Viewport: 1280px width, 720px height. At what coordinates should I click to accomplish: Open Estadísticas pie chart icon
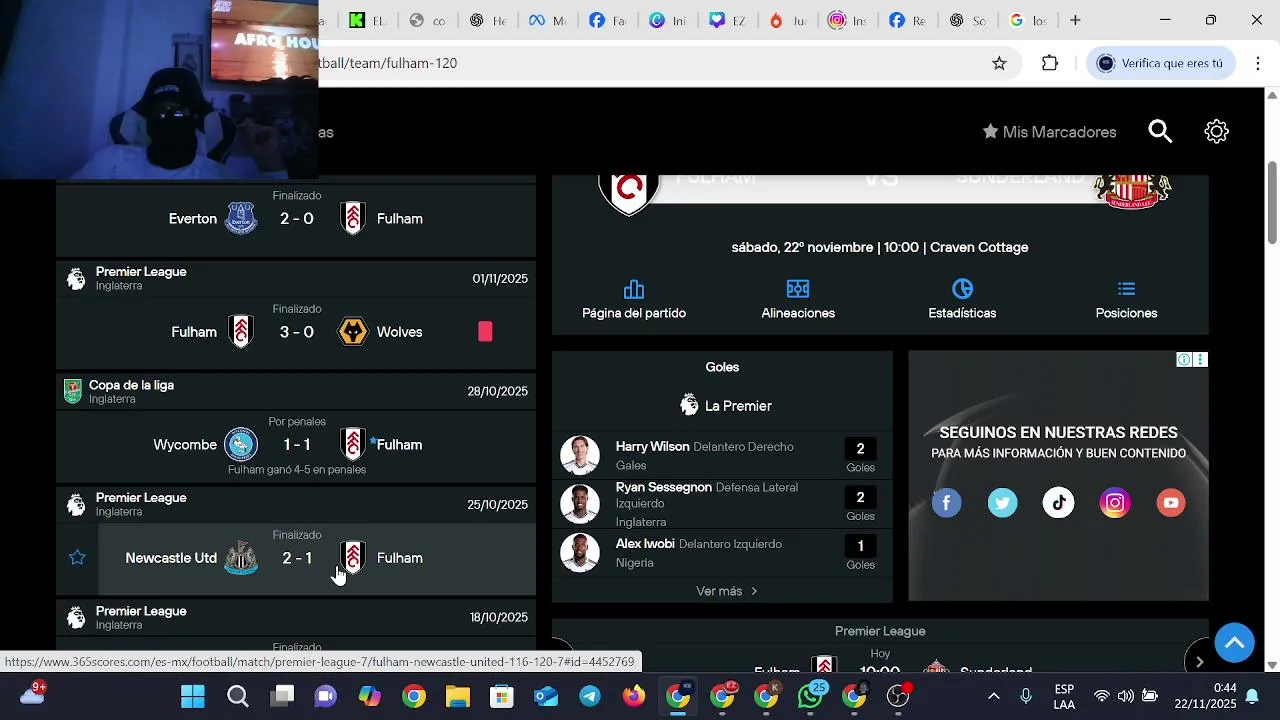coord(962,289)
